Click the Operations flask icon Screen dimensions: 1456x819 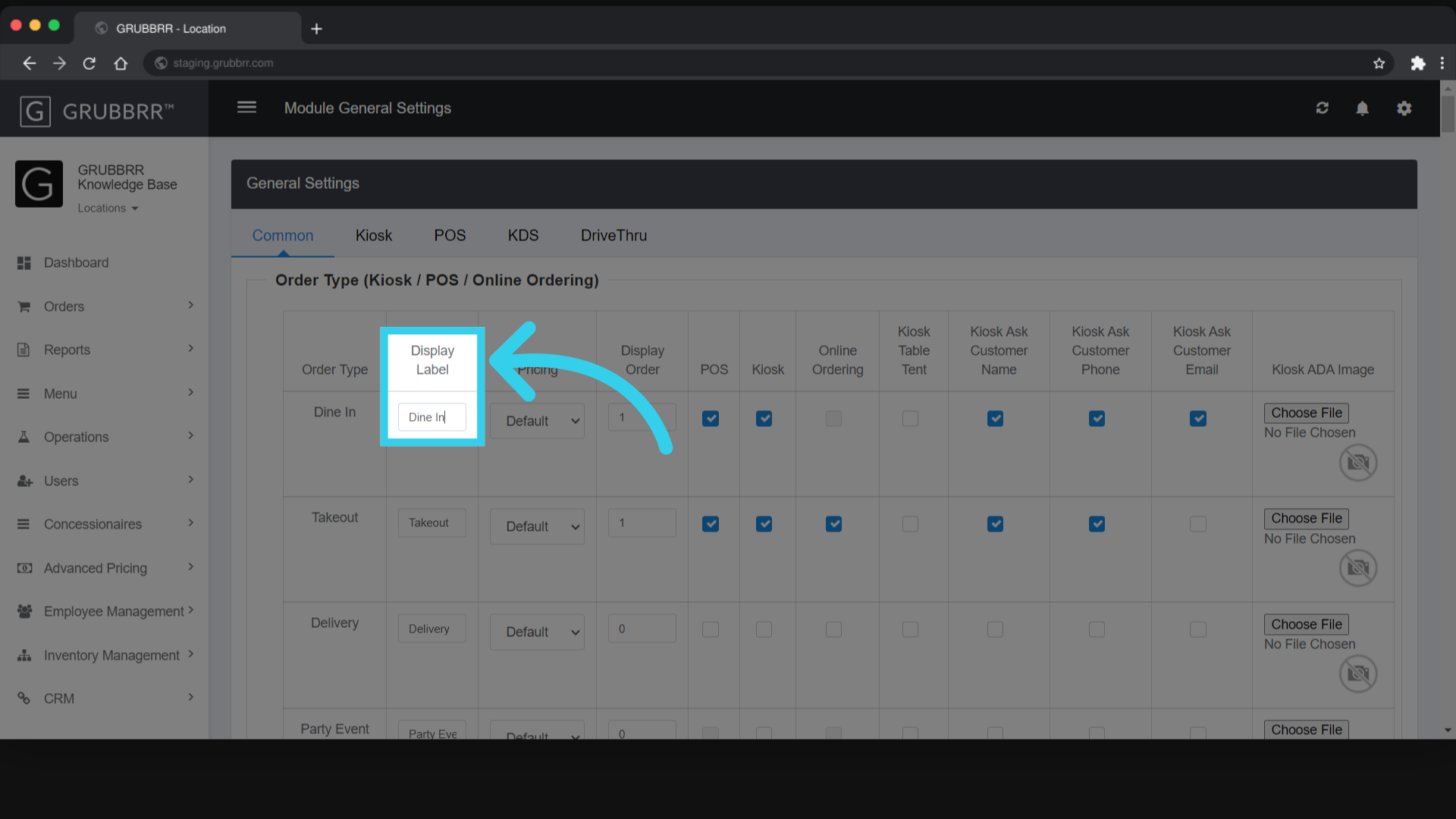pyautogui.click(x=24, y=437)
